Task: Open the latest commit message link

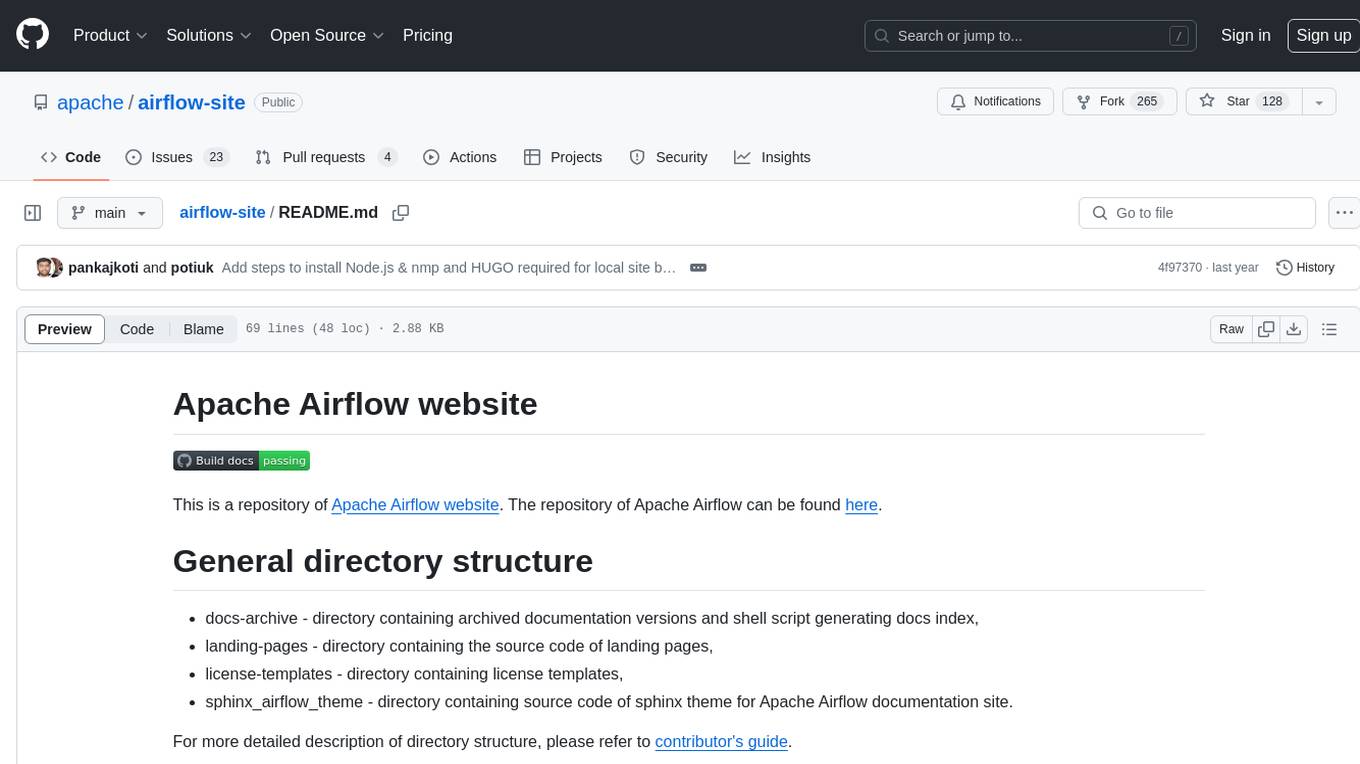Action: [449, 268]
